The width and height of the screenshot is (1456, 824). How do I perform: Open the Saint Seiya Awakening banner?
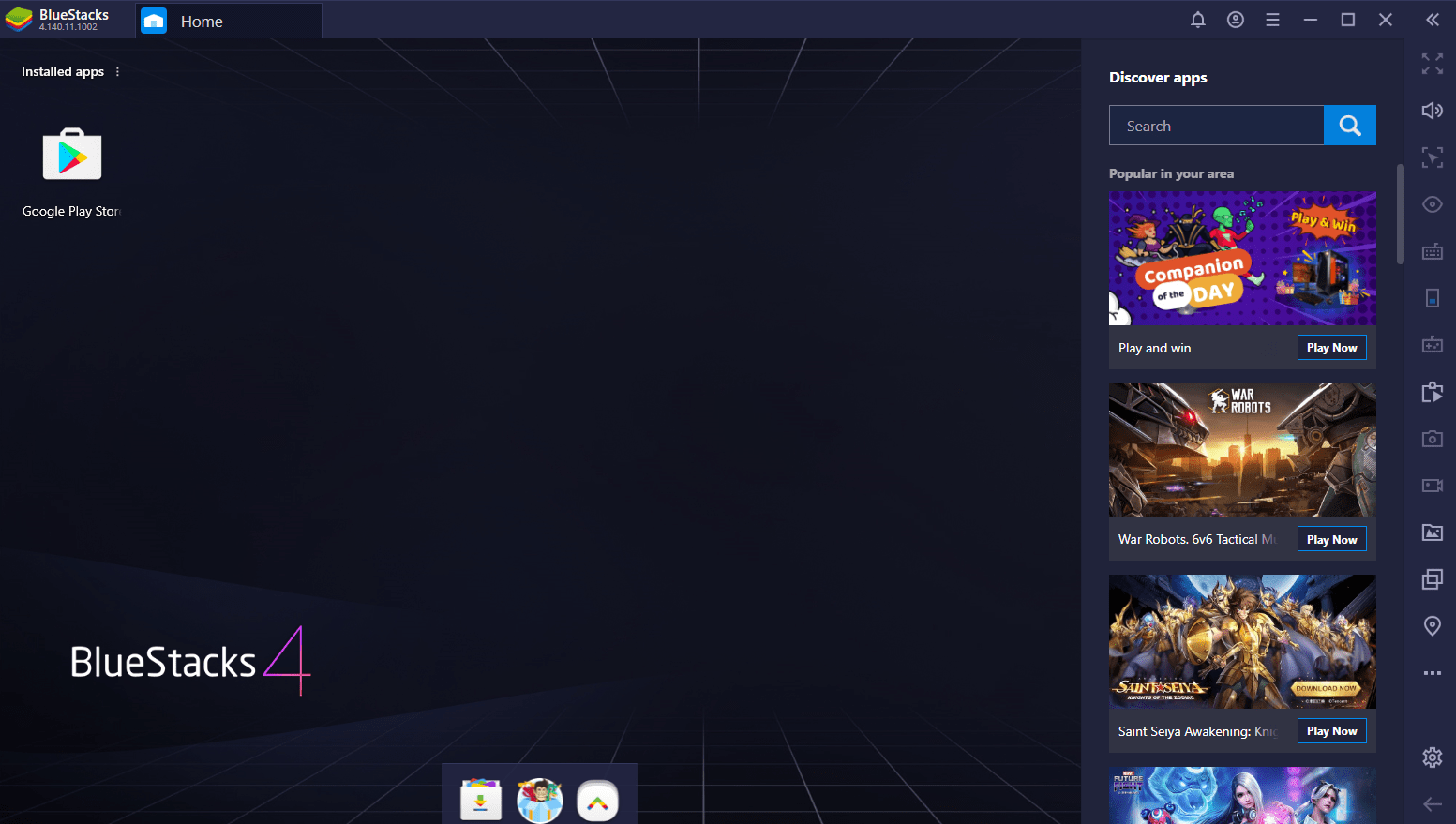1242,641
